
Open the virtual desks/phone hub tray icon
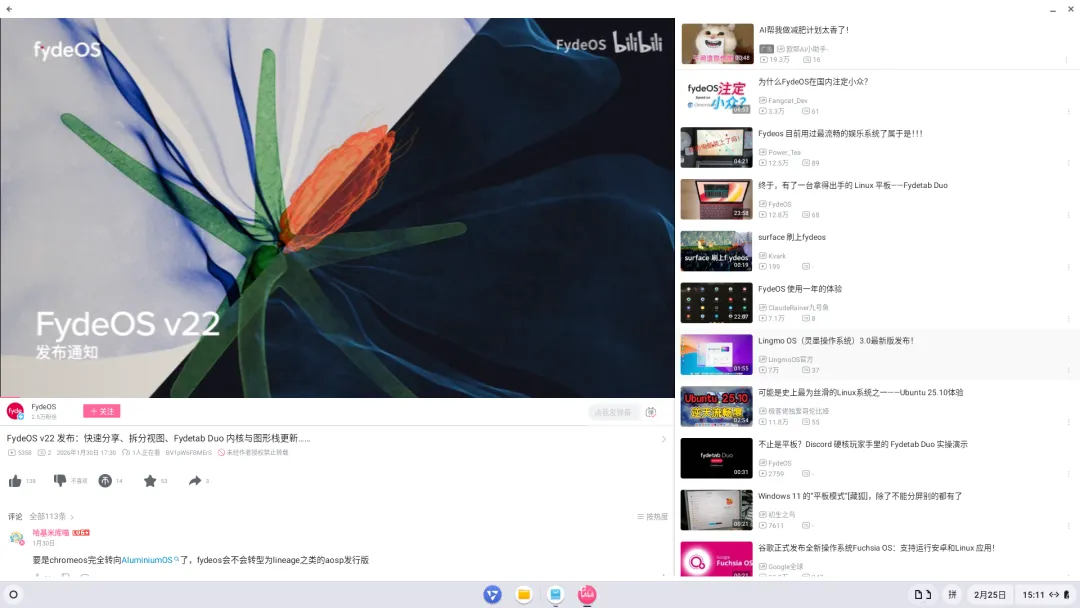923,594
